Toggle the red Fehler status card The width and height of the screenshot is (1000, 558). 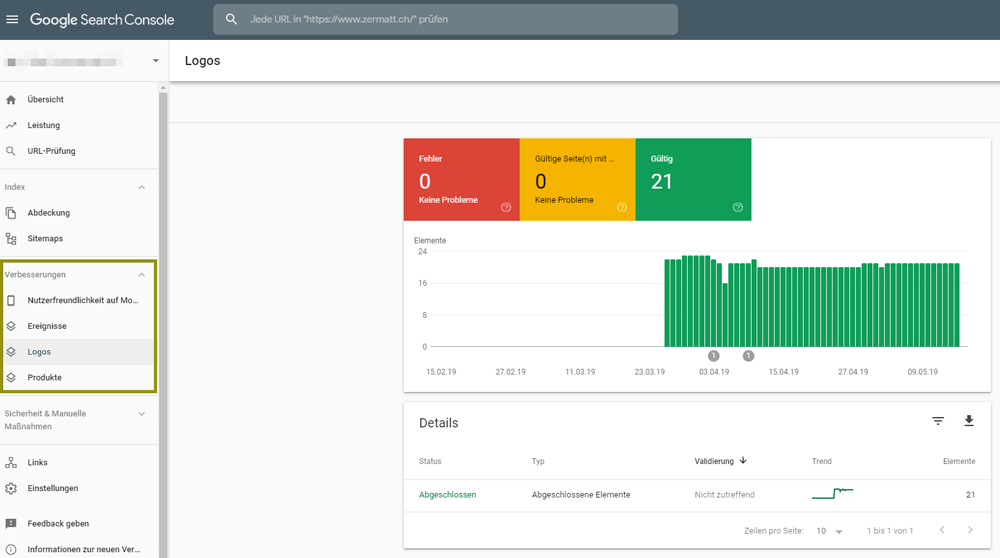pos(461,179)
